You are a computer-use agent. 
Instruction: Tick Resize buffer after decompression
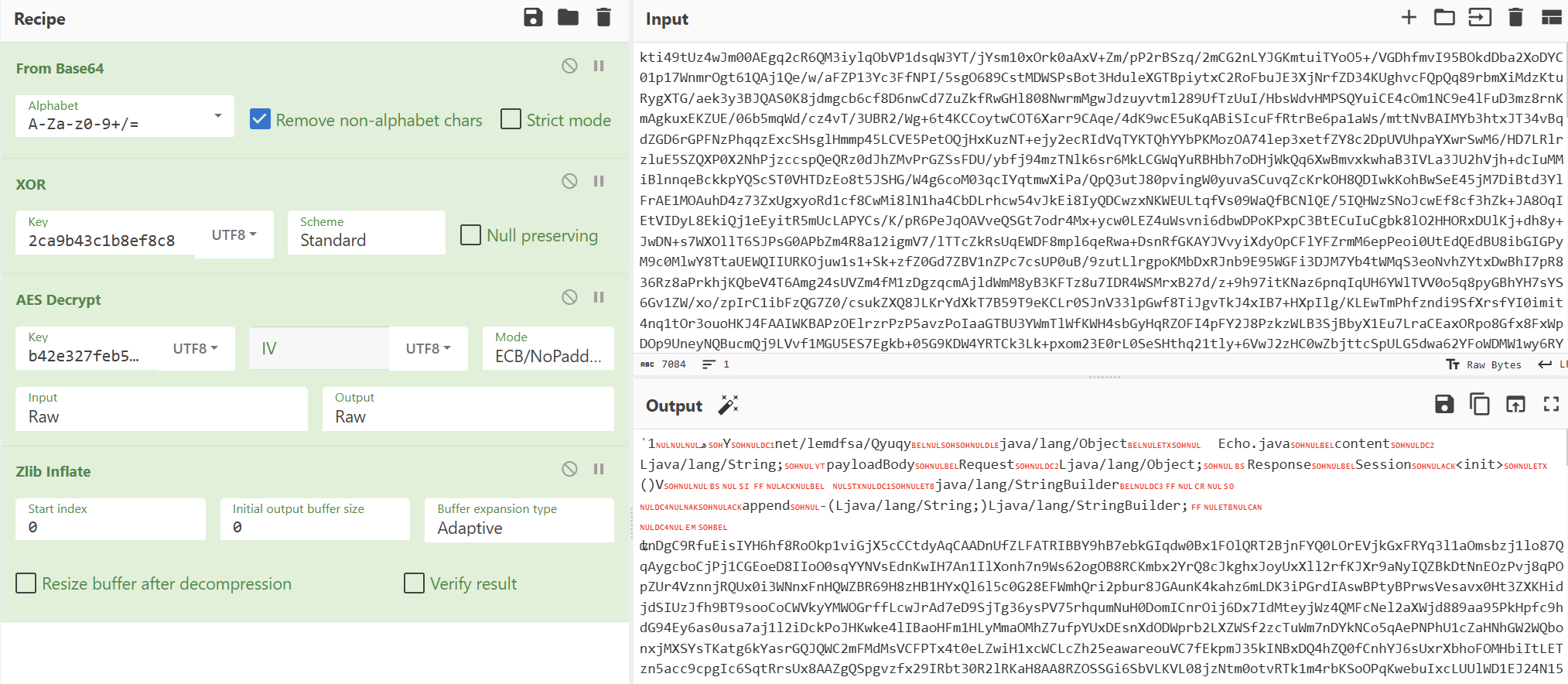(x=26, y=583)
